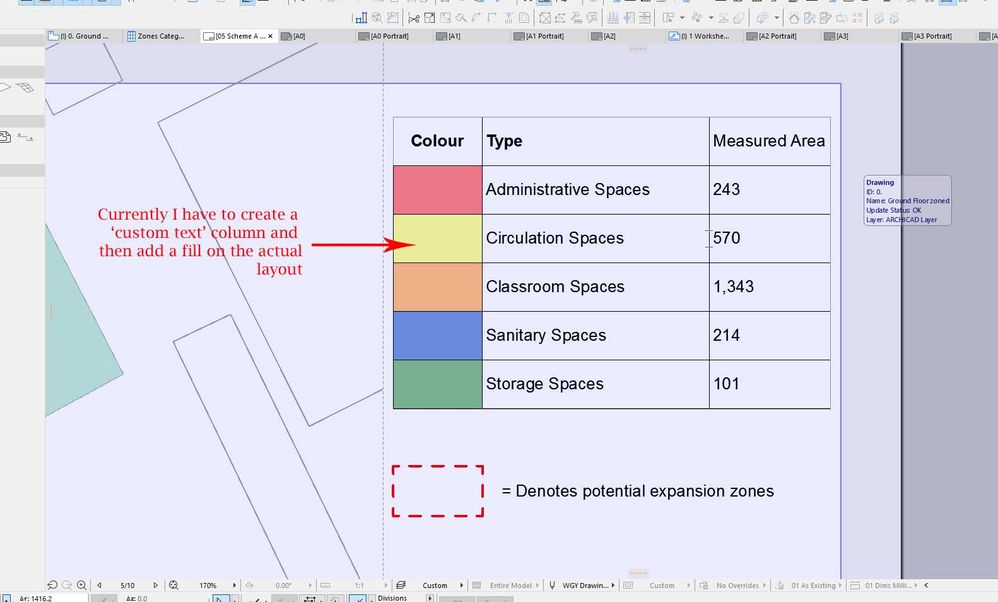The image size is (998, 602).
Task: Click the 01 As Existing renovation filter
Action: [810, 585]
